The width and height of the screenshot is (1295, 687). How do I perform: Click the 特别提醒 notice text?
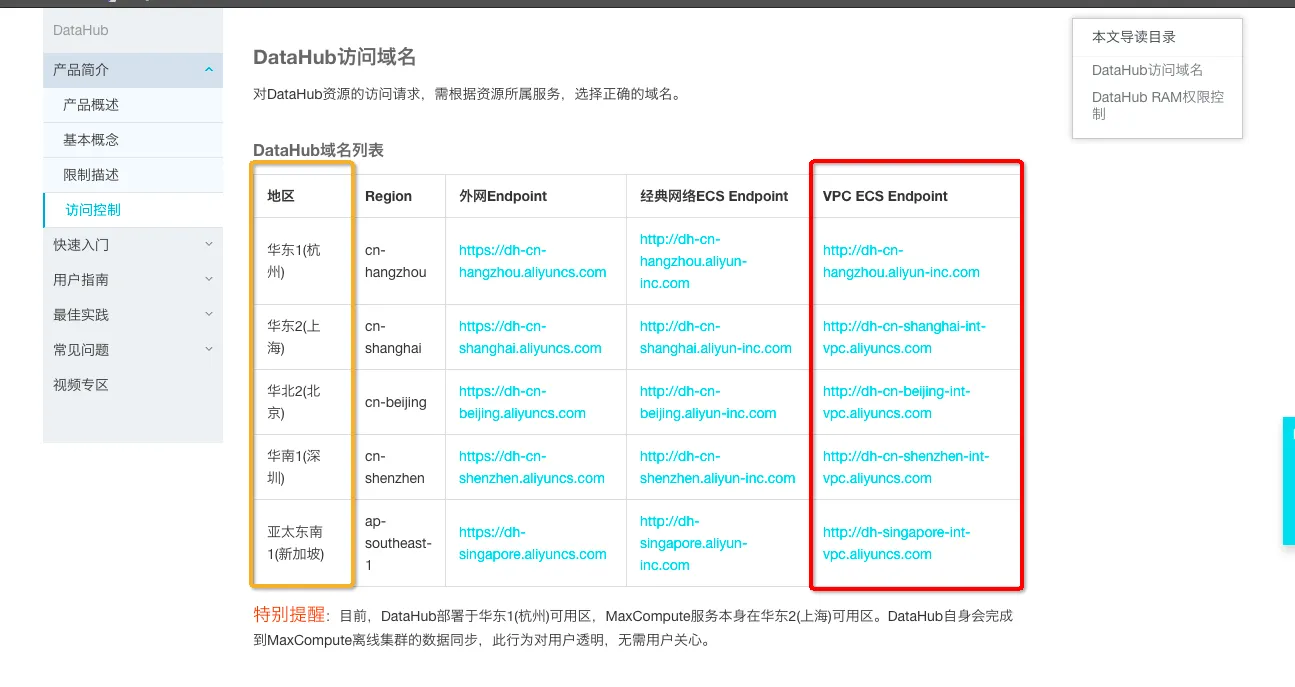[289, 614]
